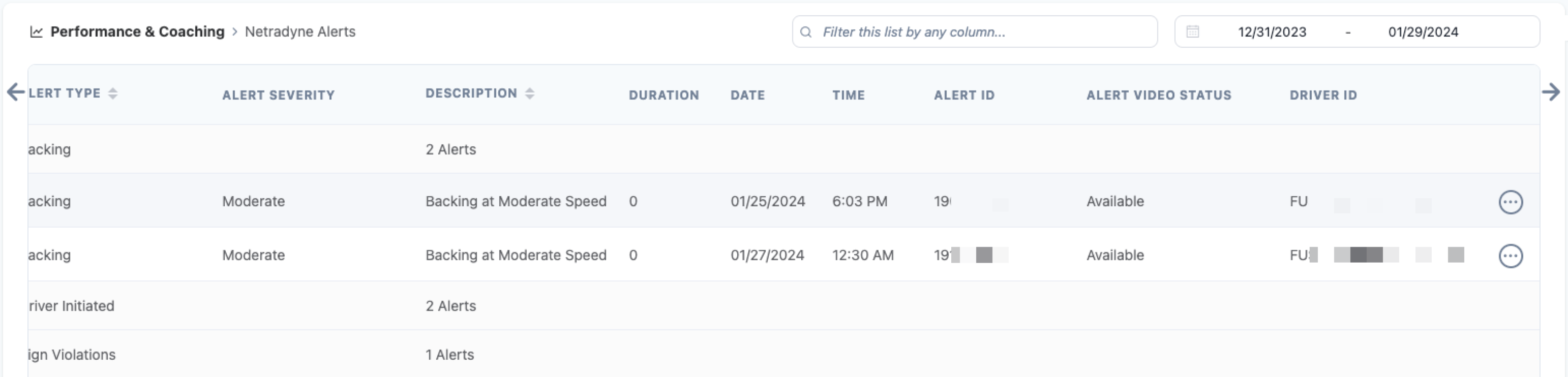Image resolution: width=1568 pixels, height=377 pixels.
Task: Click the left scroll arrow of table
Action: click(16, 92)
